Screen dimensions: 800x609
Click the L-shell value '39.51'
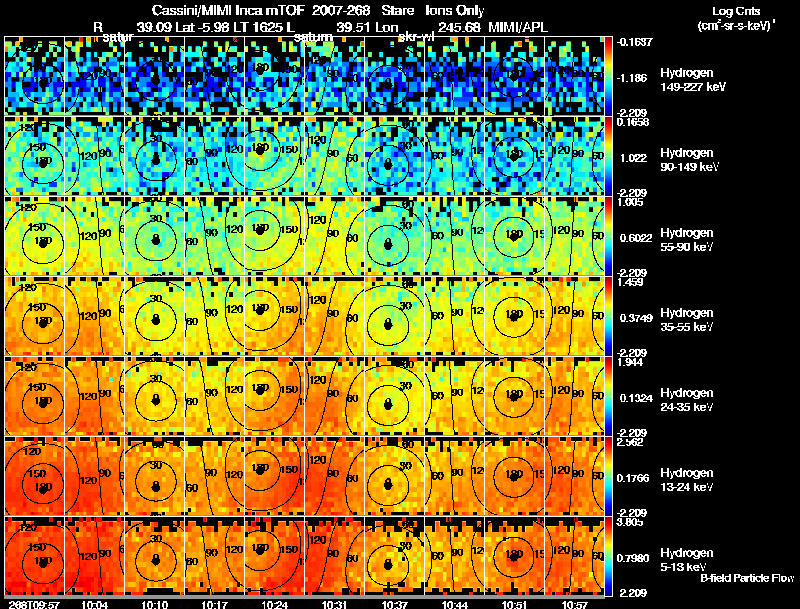[354, 28]
